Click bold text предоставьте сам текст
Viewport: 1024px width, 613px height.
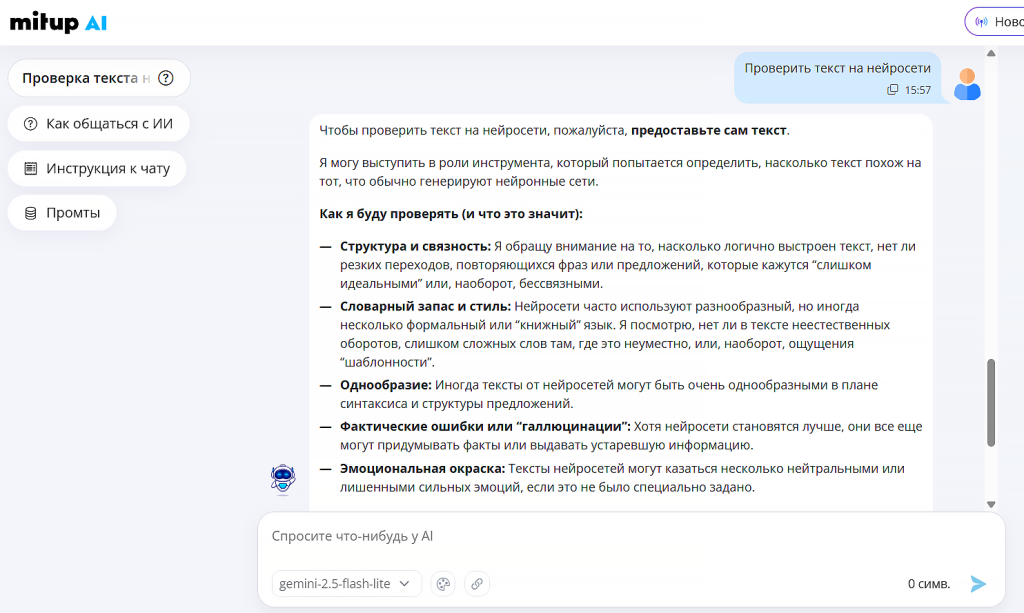click(x=709, y=130)
